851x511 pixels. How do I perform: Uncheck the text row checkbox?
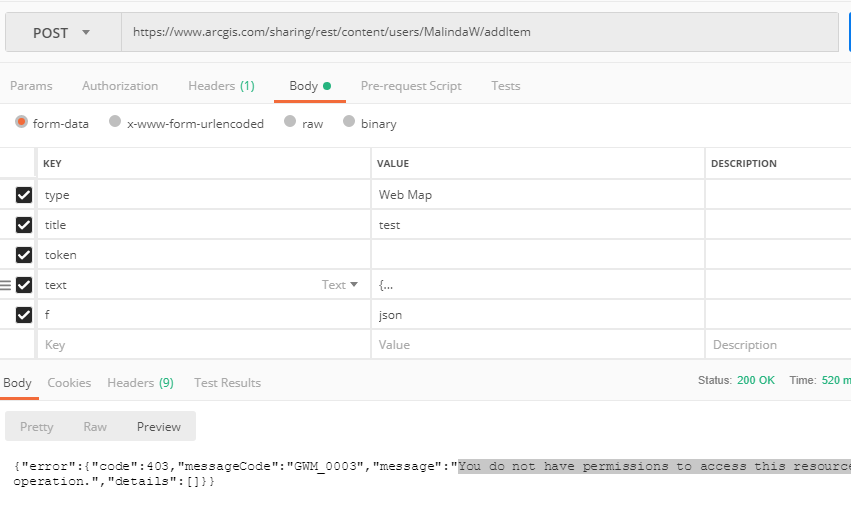coord(24,285)
